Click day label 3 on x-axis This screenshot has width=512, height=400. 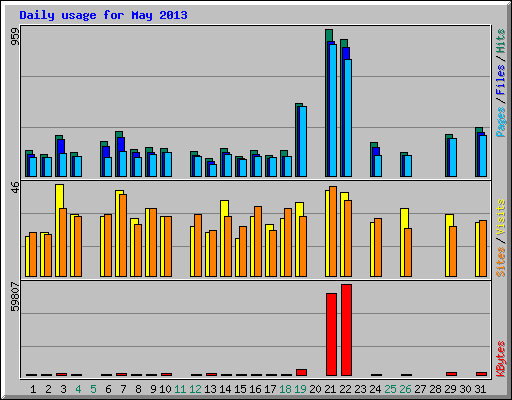pos(63,389)
